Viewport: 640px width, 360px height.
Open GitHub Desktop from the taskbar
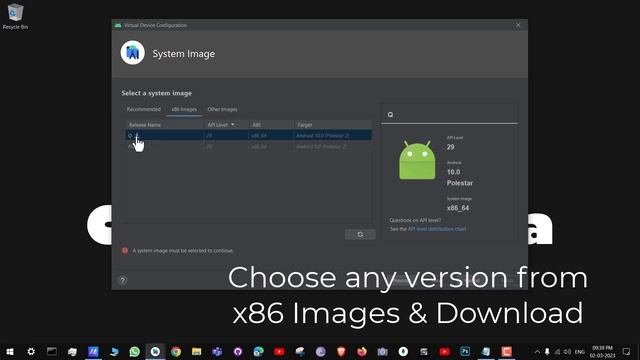pos(238,351)
